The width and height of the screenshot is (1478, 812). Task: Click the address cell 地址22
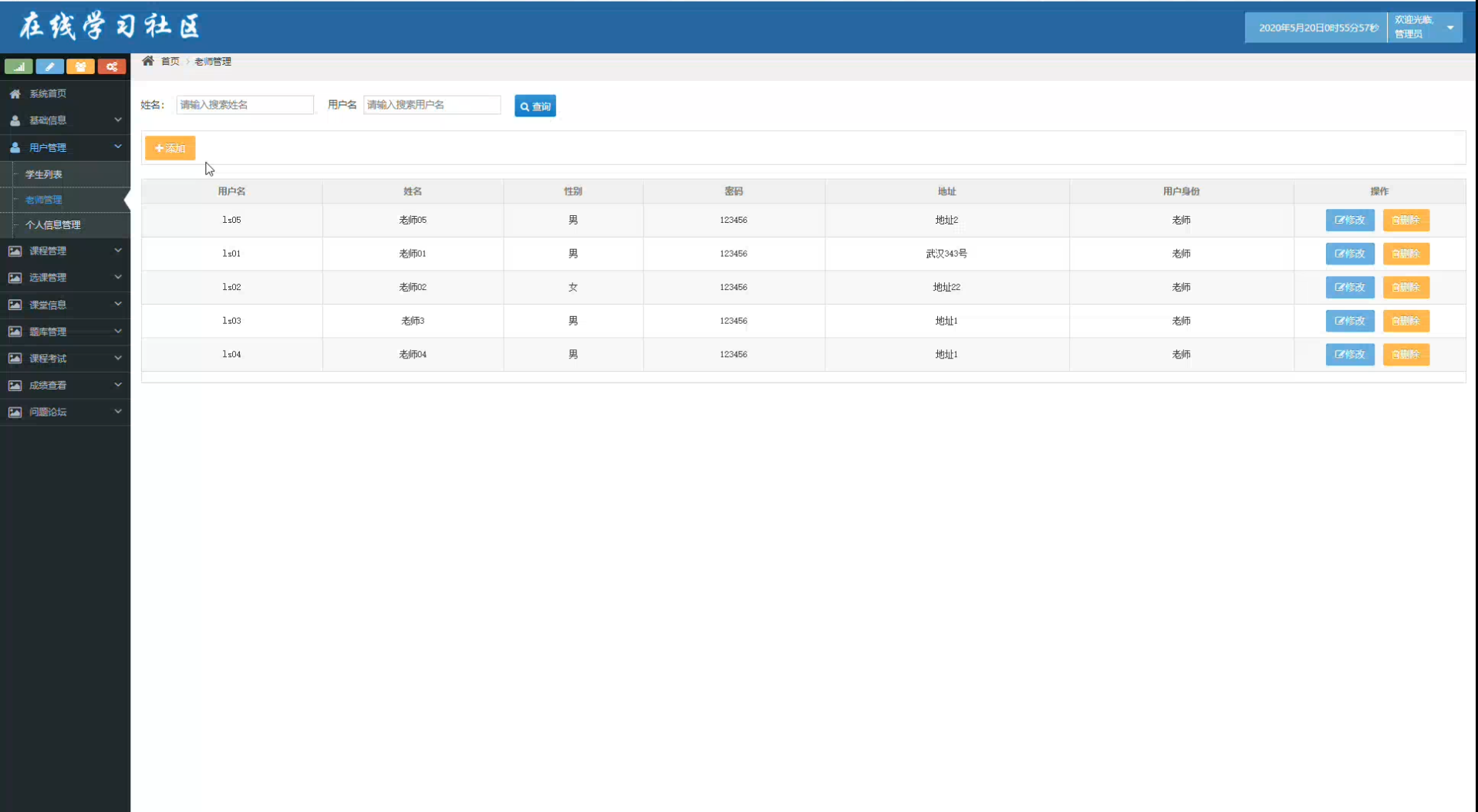pyautogui.click(x=947, y=287)
